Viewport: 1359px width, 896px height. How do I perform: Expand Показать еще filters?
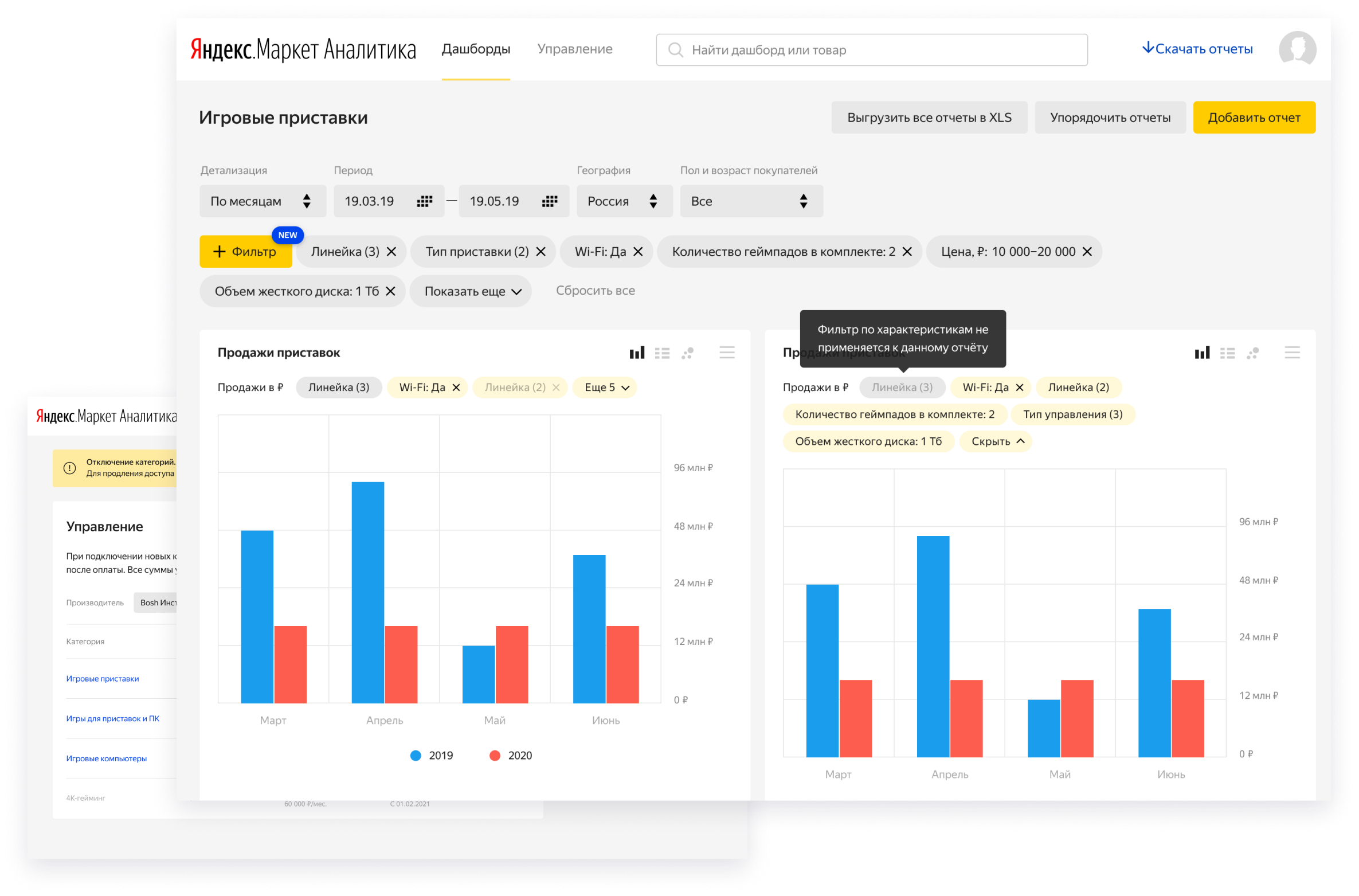[x=471, y=291]
